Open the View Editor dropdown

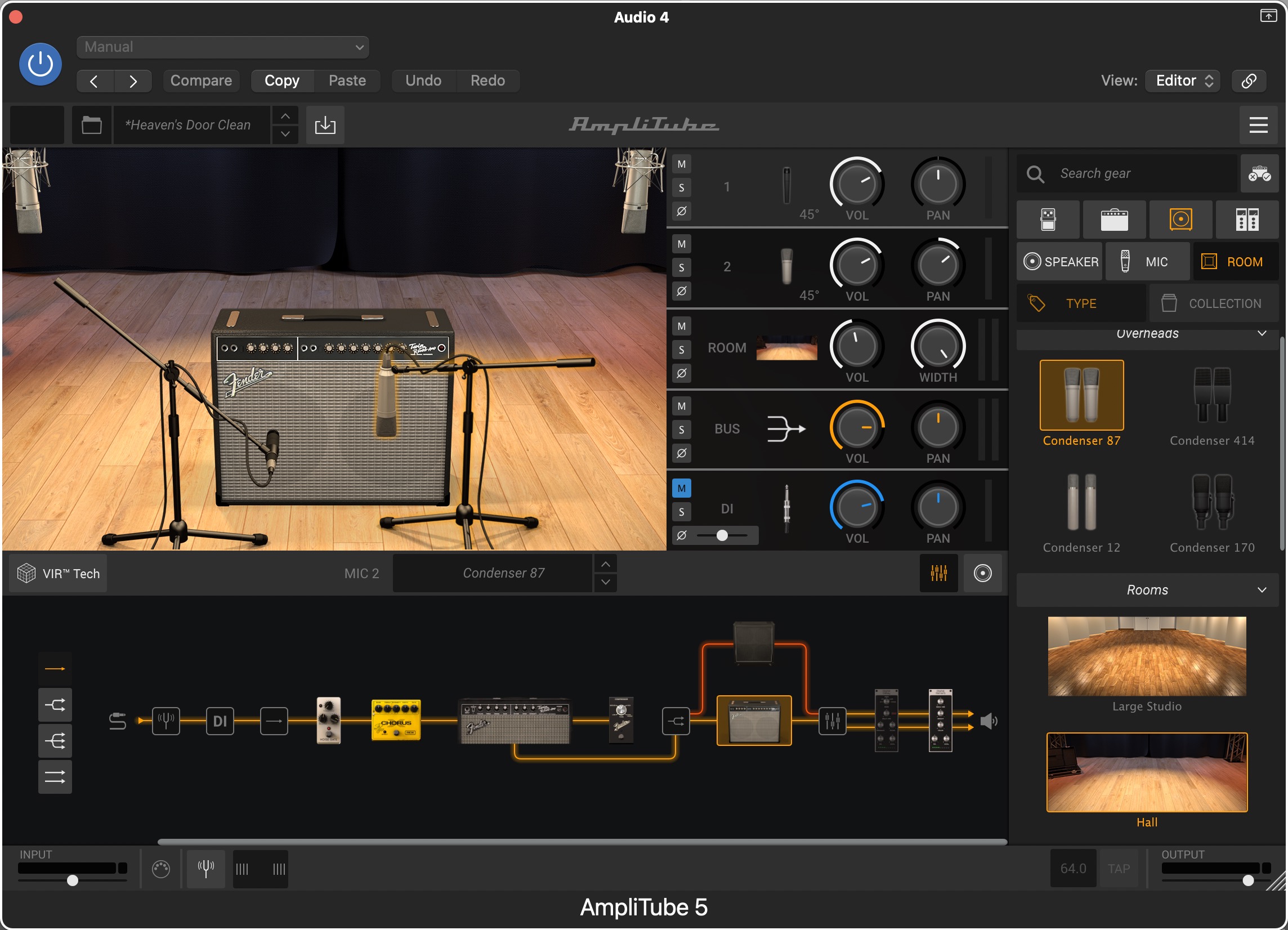[x=1183, y=80]
